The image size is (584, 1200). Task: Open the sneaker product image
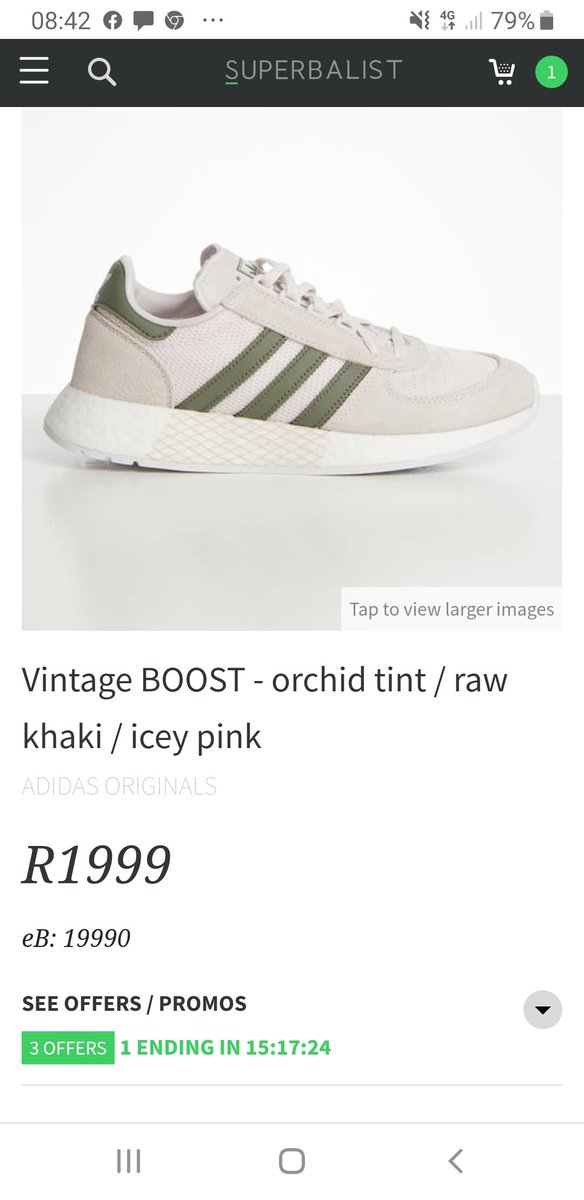pyautogui.click(x=292, y=368)
